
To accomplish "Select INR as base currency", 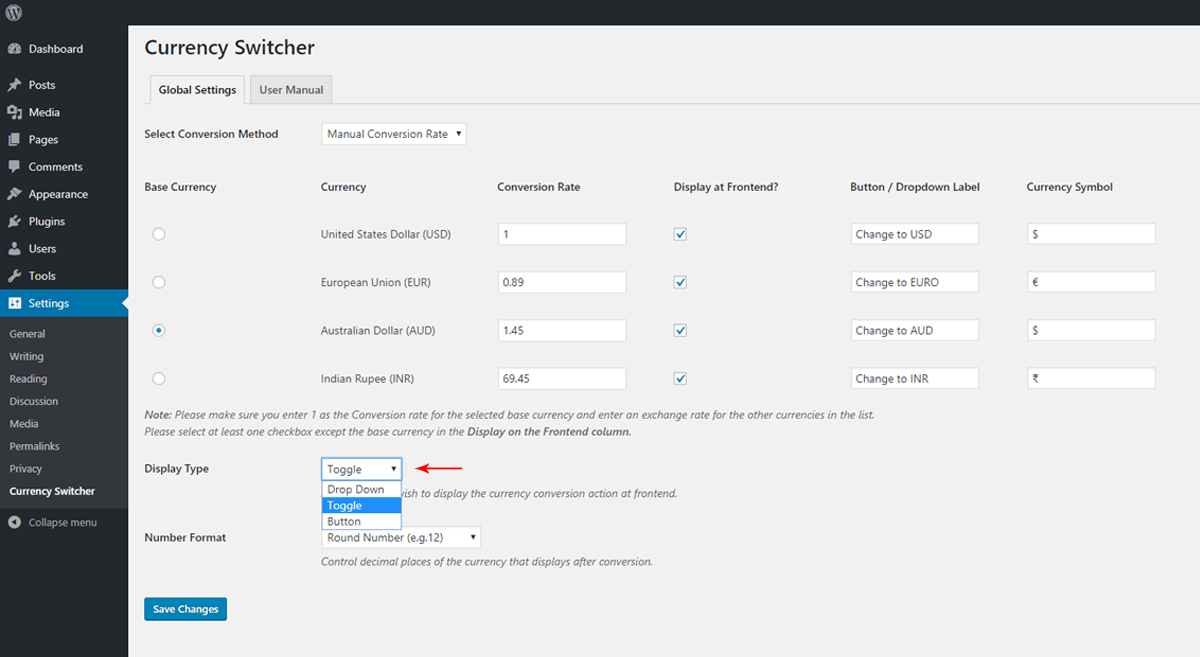I will click(159, 378).
